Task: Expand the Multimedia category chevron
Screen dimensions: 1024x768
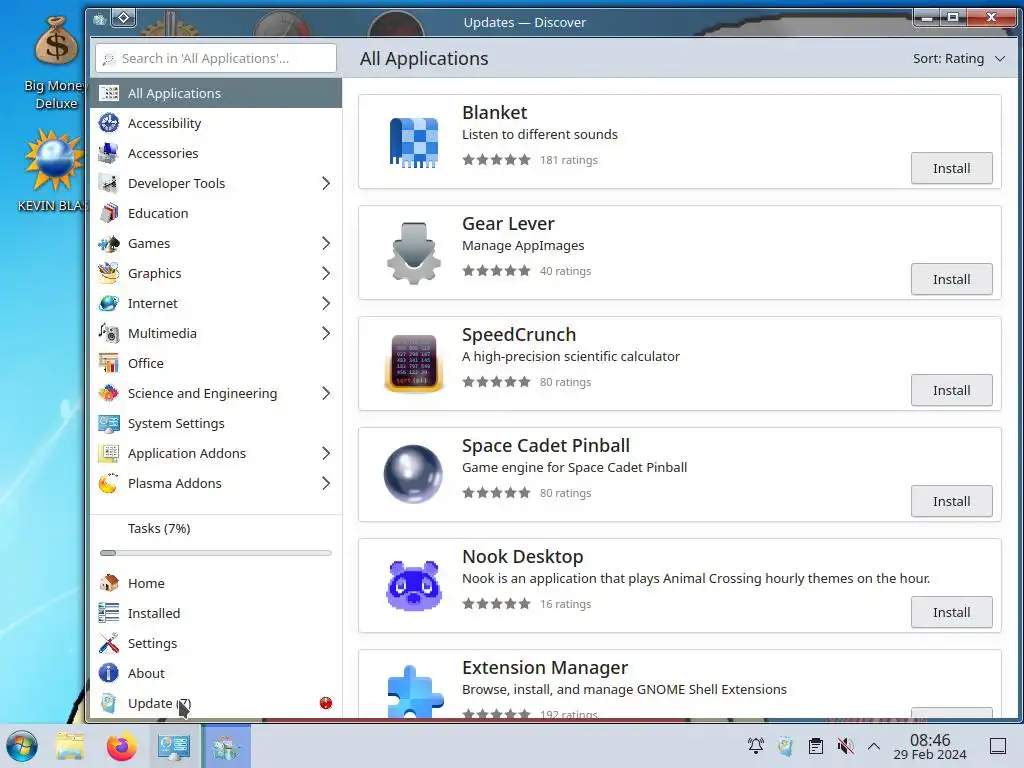Action: tap(326, 333)
